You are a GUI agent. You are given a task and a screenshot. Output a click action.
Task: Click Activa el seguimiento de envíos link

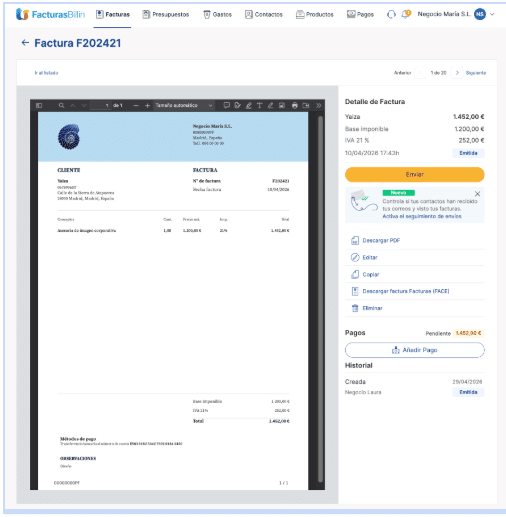[422, 216]
